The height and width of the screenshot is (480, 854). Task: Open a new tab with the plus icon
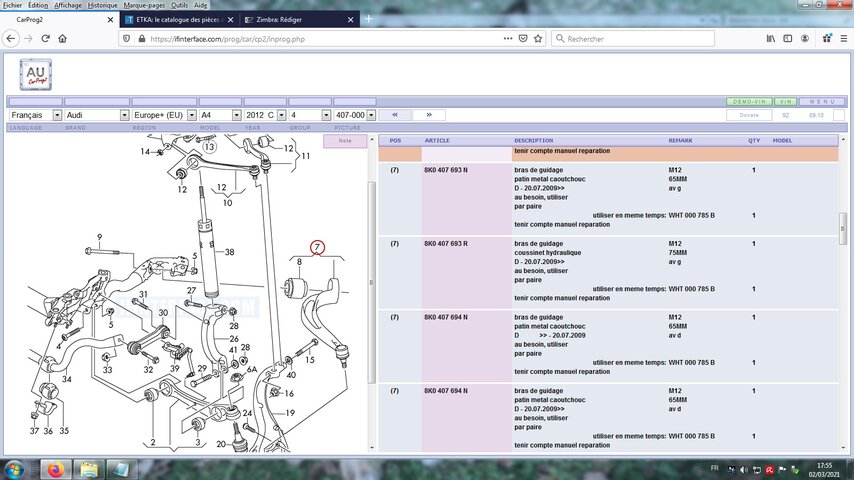click(369, 19)
